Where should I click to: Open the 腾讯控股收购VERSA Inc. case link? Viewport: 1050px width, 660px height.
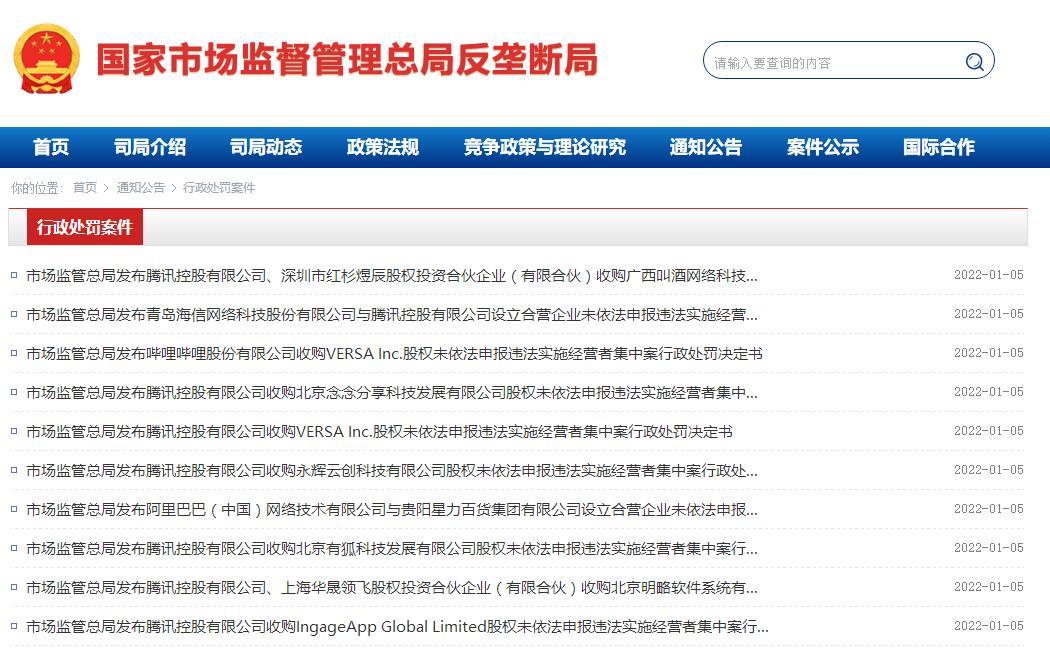pyautogui.click(x=379, y=432)
